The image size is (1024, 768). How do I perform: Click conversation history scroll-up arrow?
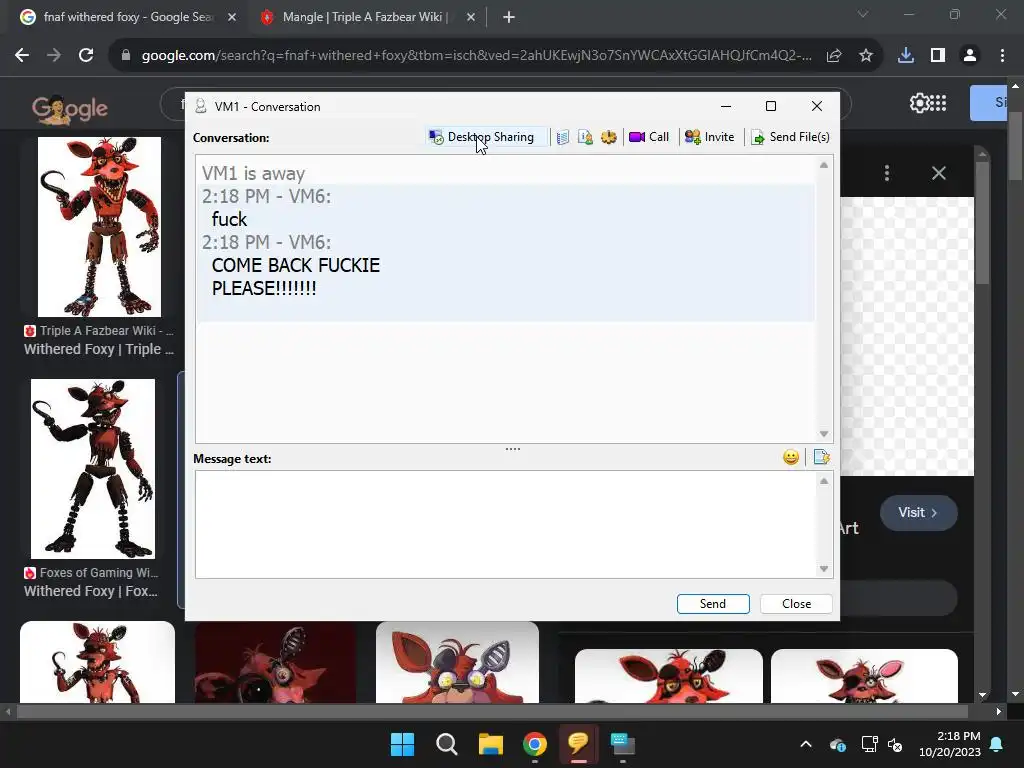click(x=824, y=165)
